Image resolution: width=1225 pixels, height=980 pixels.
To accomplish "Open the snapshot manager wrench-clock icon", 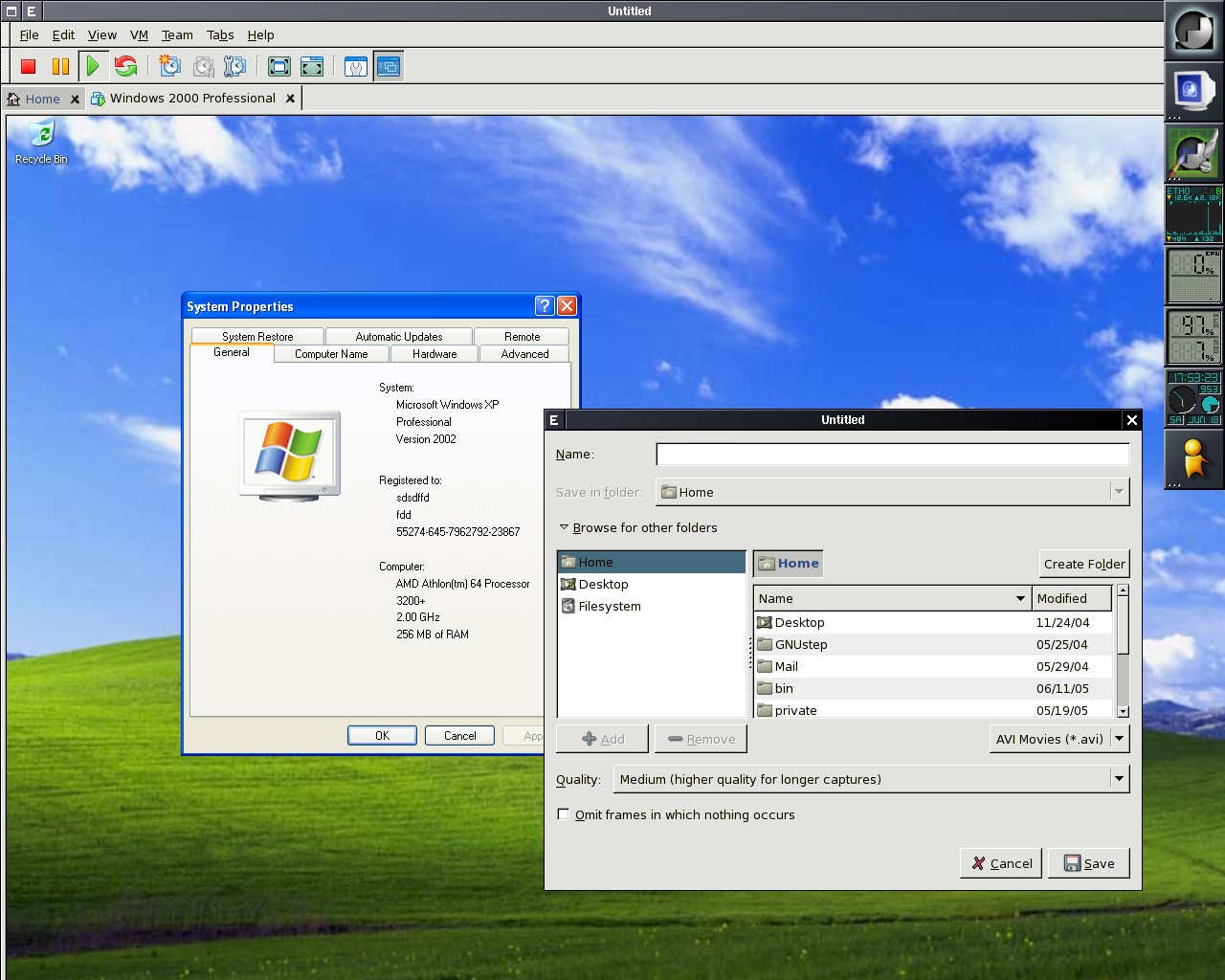I will [x=234, y=66].
